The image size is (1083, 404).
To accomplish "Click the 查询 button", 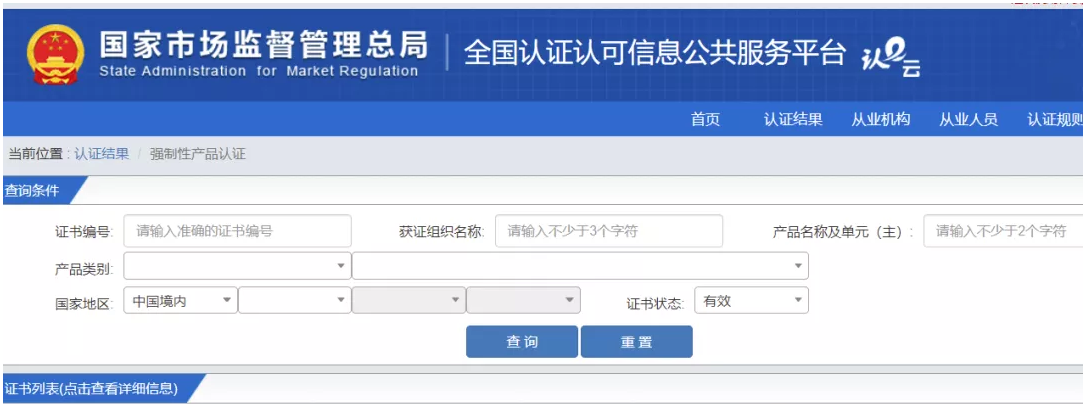I will pyautogui.click(x=522, y=342).
